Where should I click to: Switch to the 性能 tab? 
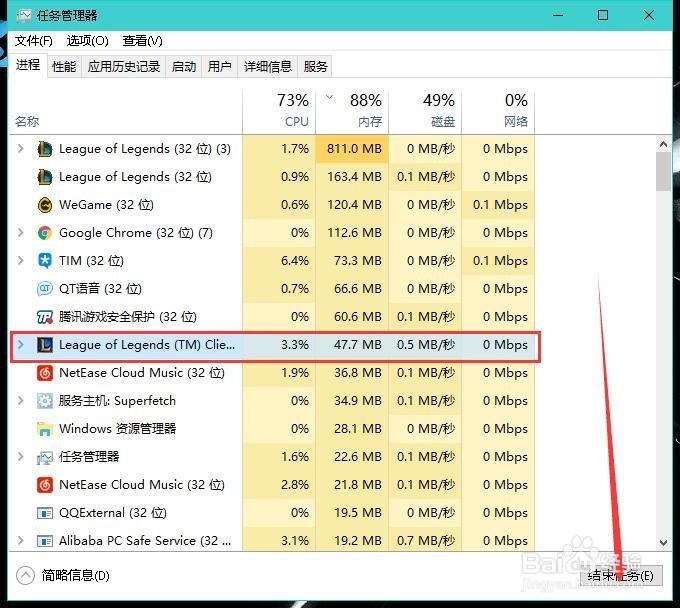point(64,67)
